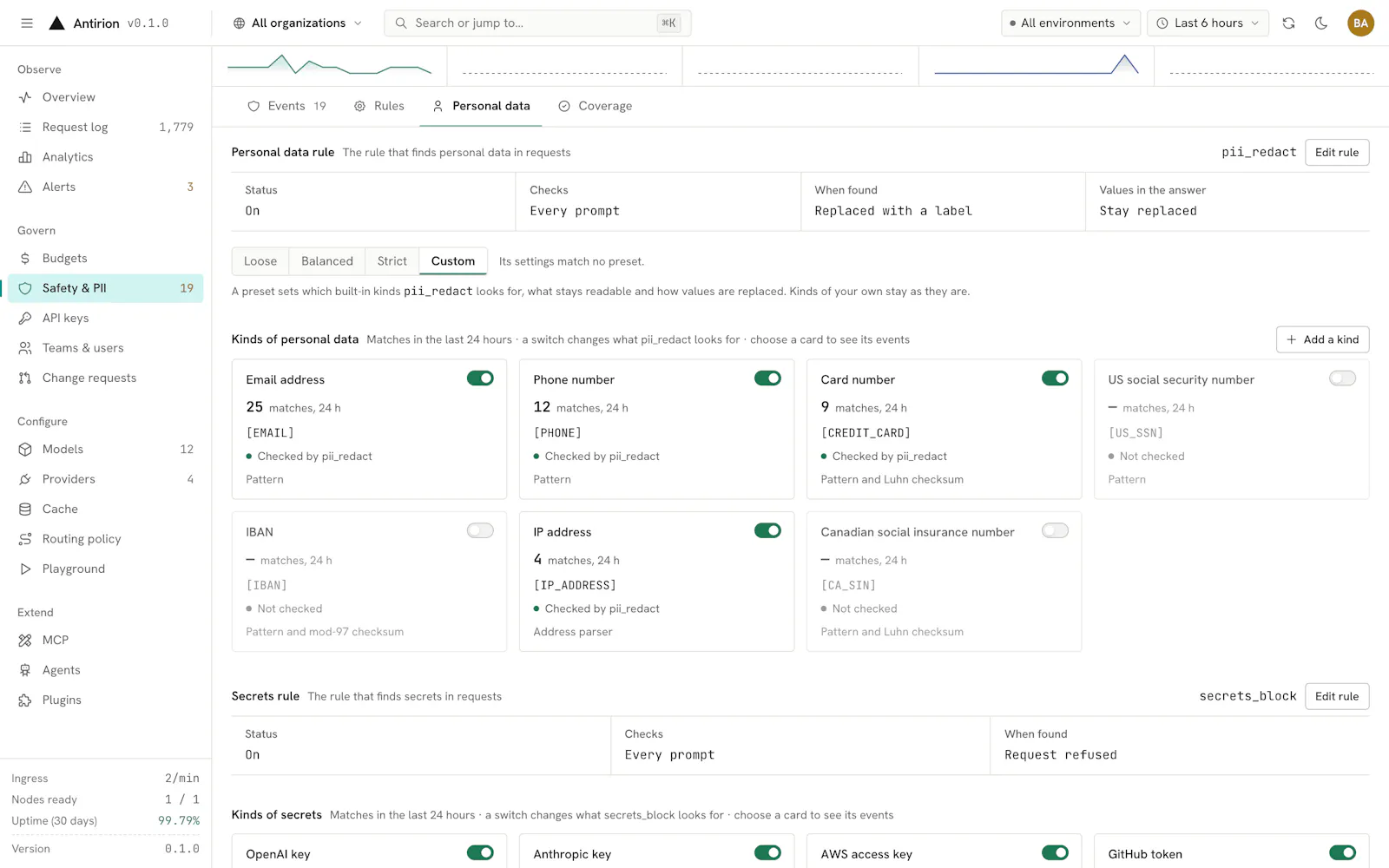
Task: Focus the Search or jump to field
Action: [537, 23]
